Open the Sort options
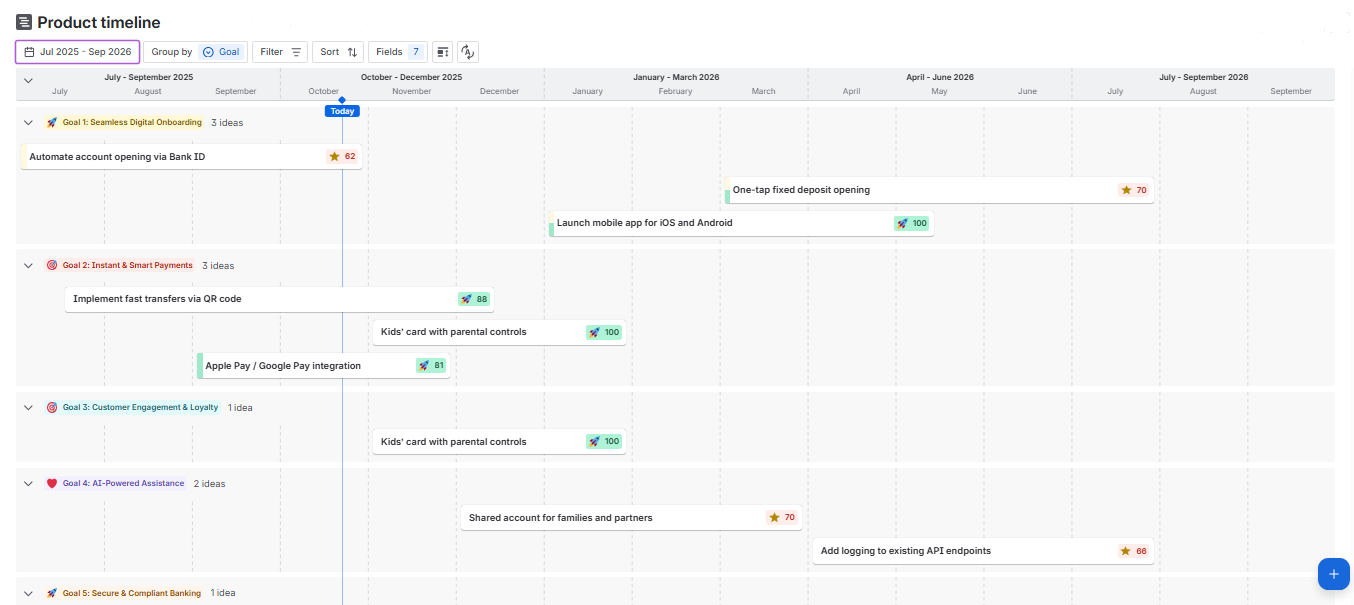Image resolution: width=1354 pixels, height=605 pixels. (338, 52)
